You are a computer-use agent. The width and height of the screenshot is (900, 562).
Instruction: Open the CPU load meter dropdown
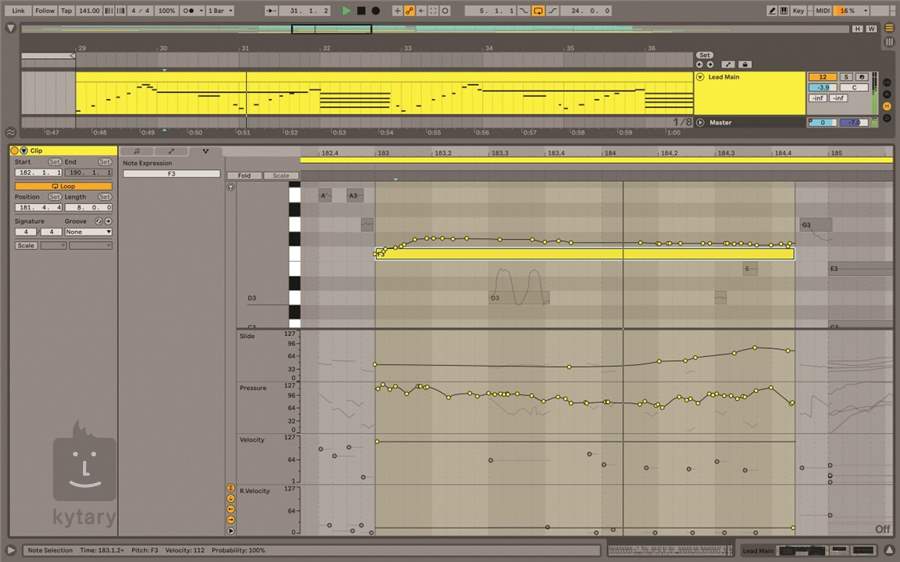coord(866,10)
